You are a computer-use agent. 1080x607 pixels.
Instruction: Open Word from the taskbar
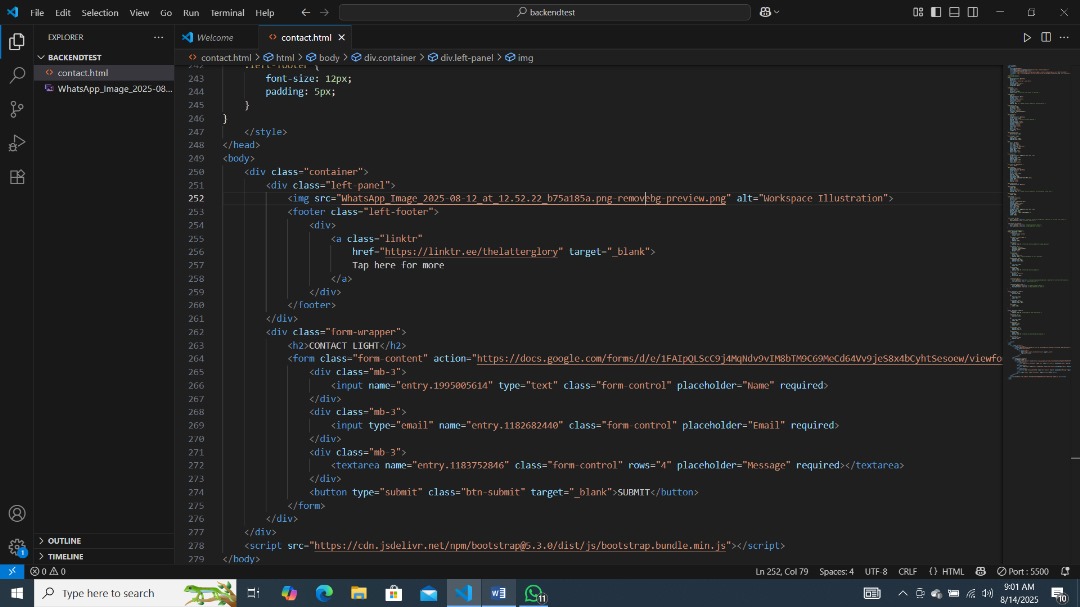499,593
